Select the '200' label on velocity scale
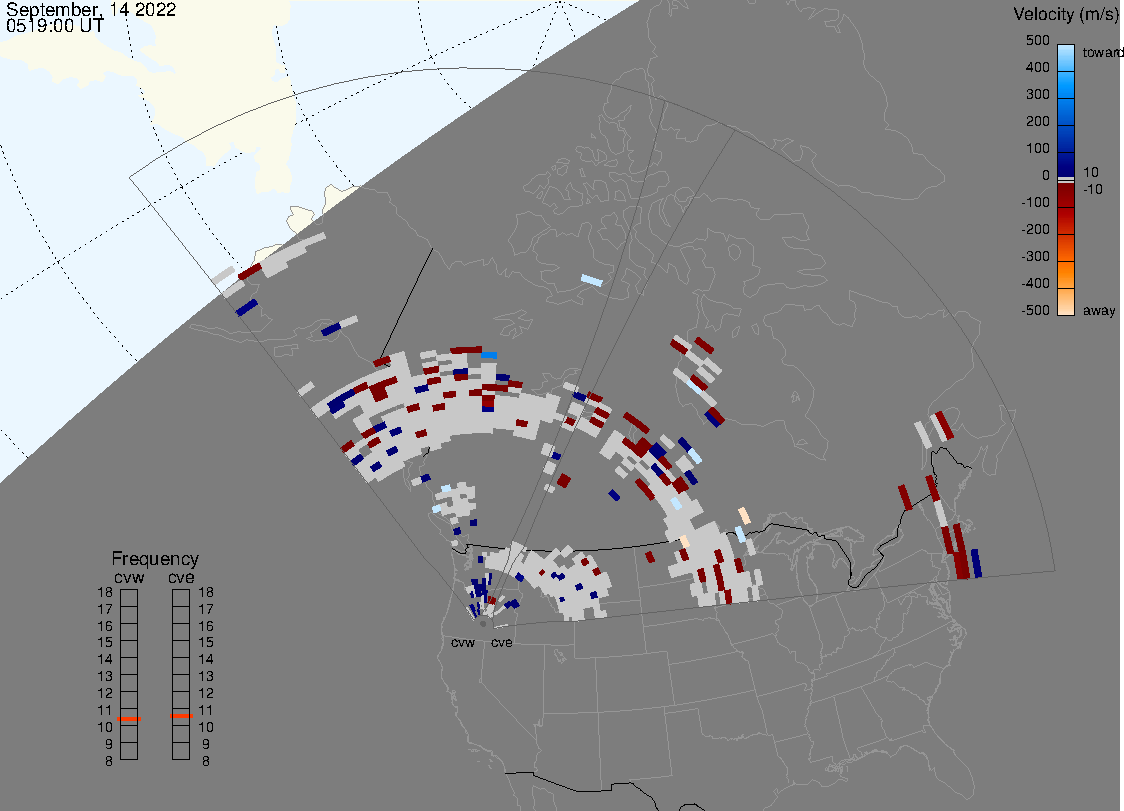The image size is (1124, 811). click(1038, 121)
